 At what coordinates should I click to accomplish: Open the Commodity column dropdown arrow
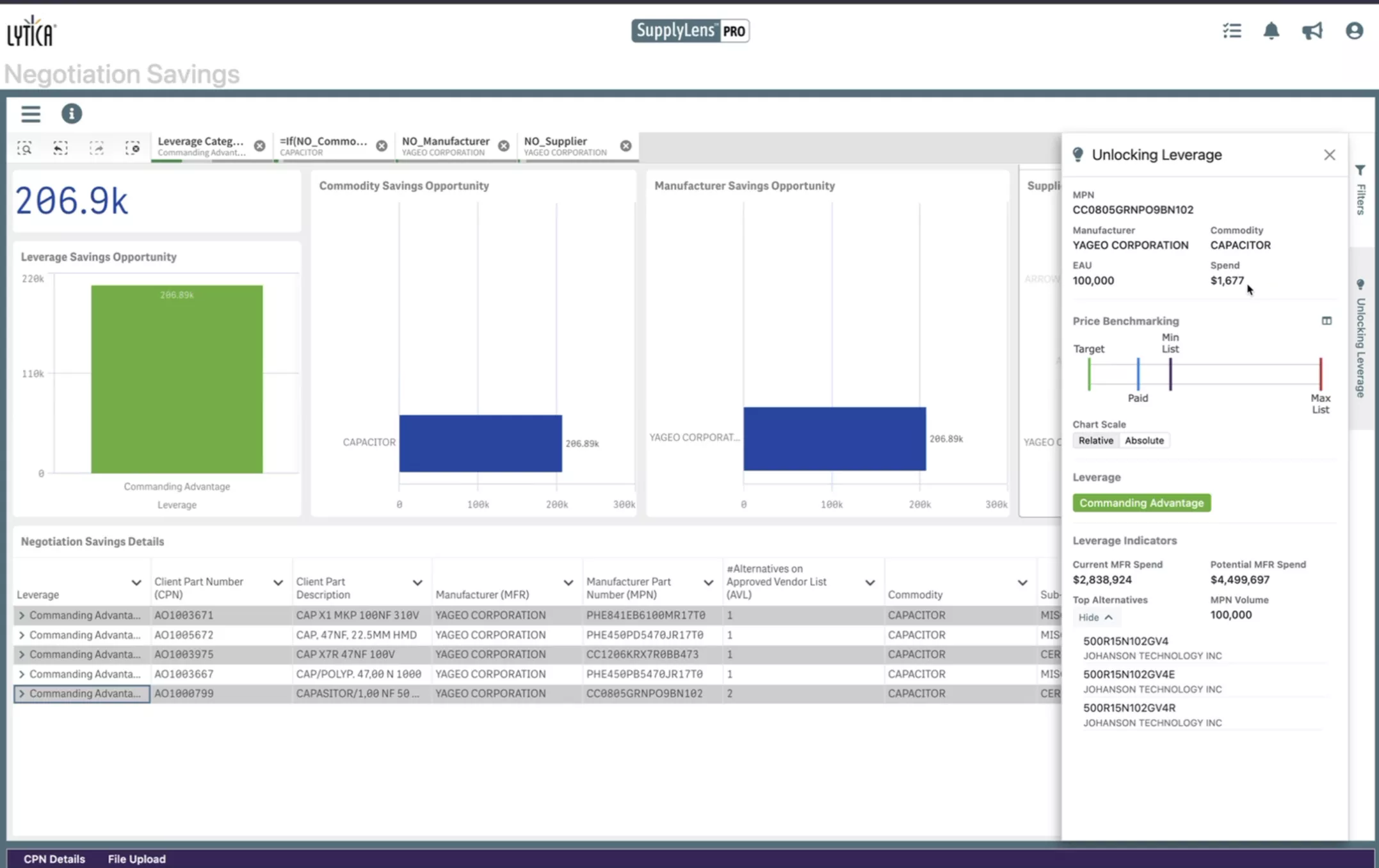(1022, 583)
